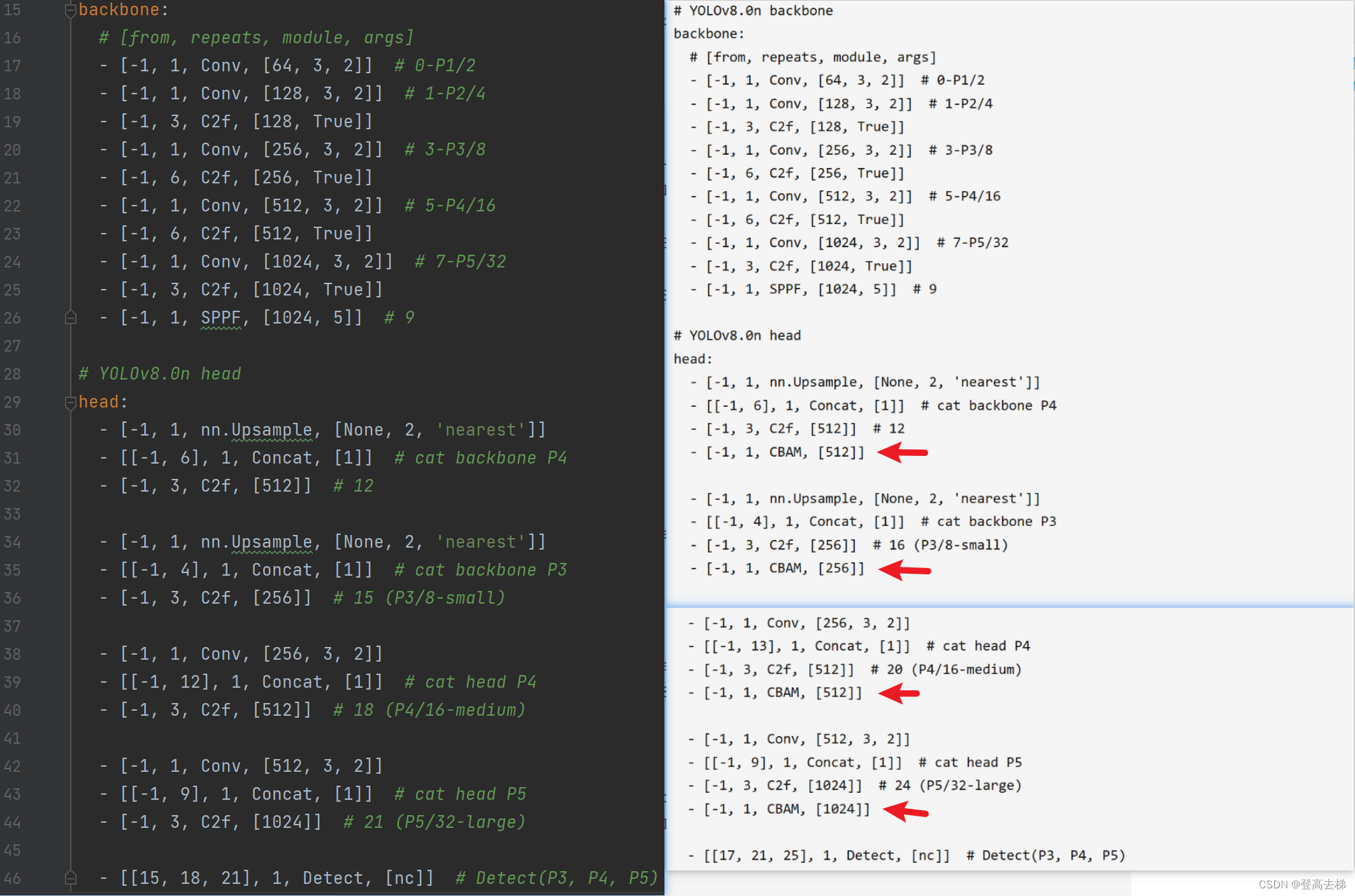Viewport: 1355px width, 896px height.
Task: Click '# YOLOv8.0n head' heading in light pane
Action: pos(737,336)
